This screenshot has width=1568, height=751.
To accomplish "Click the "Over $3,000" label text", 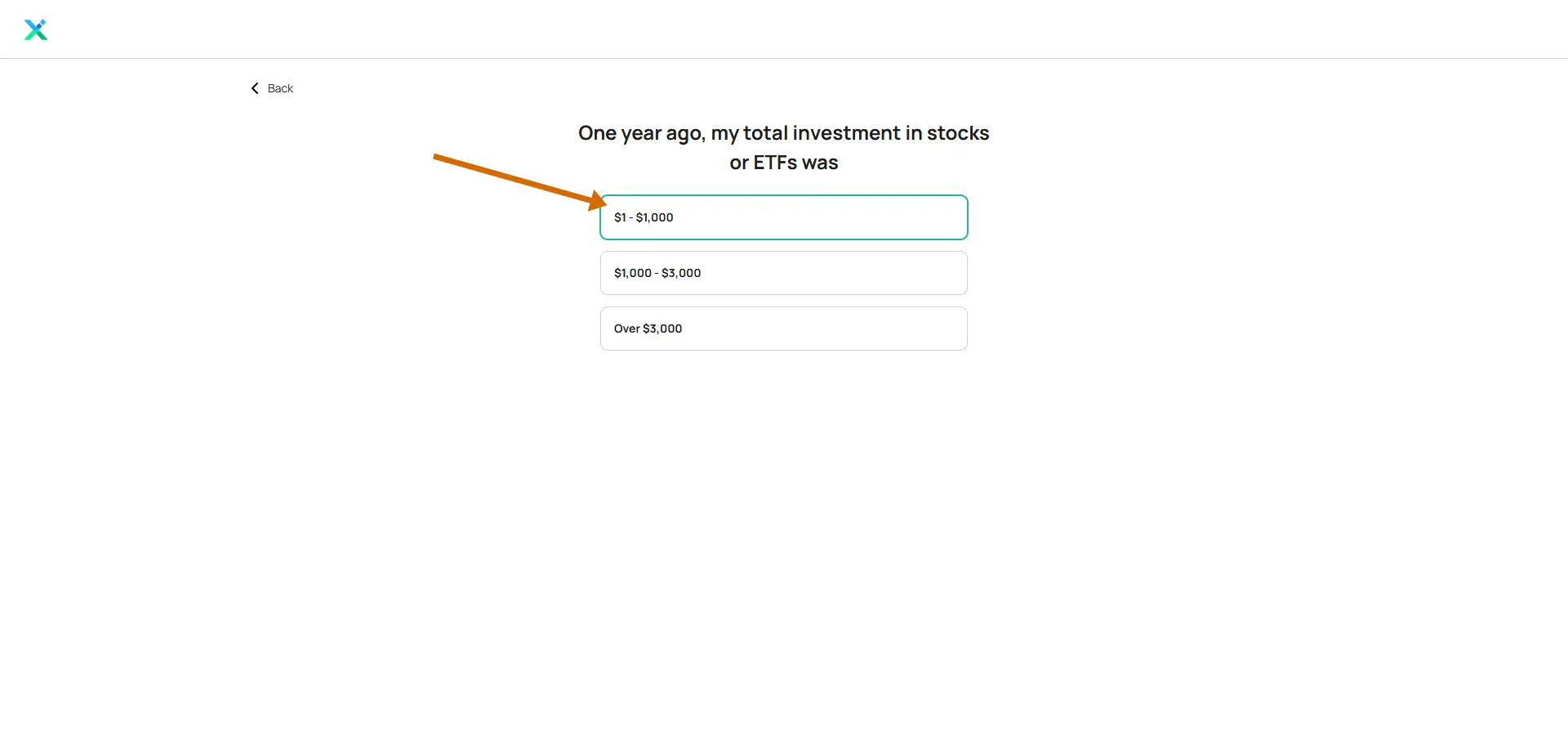I will coord(648,329).
